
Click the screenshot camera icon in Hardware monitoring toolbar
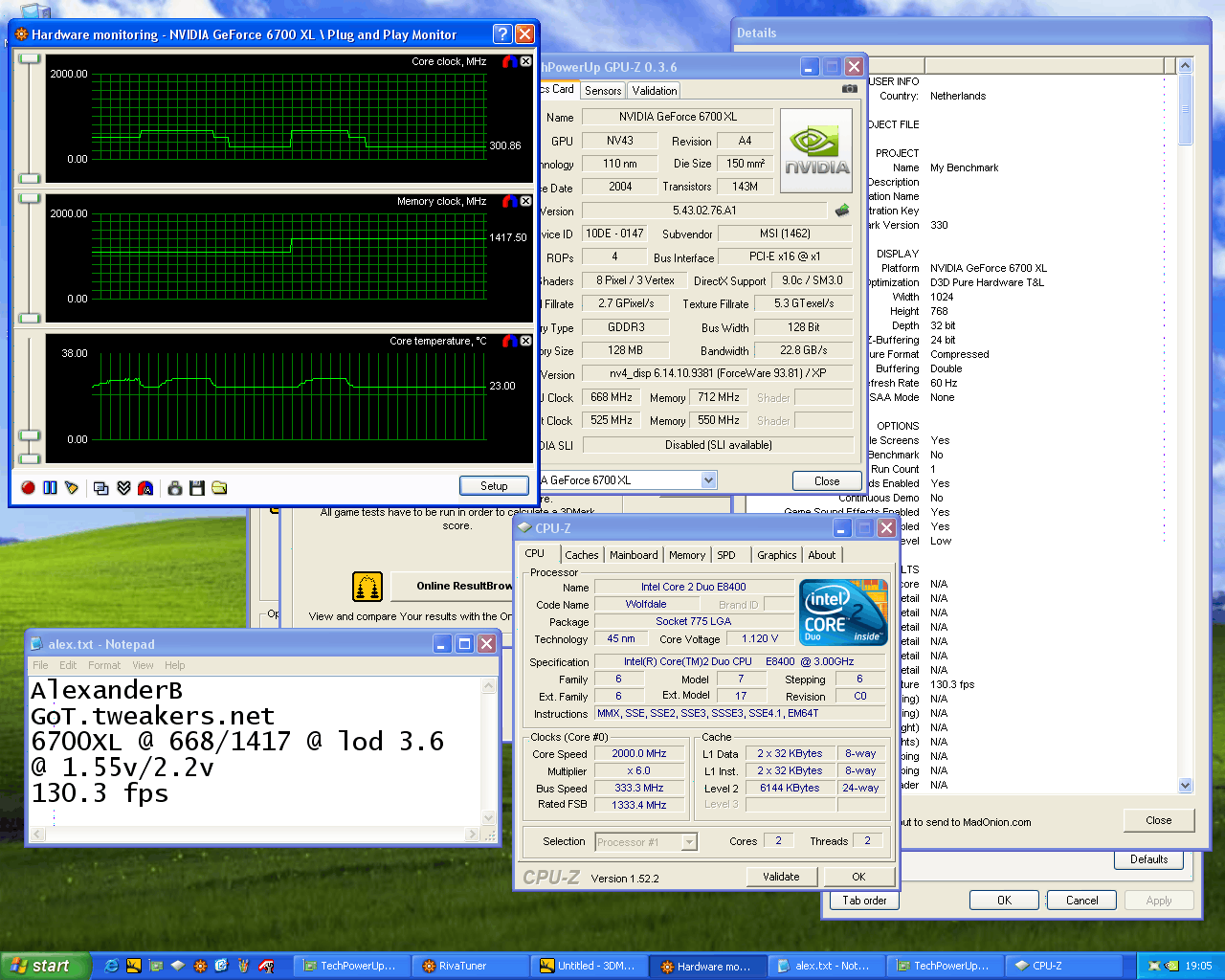[174, 488]
